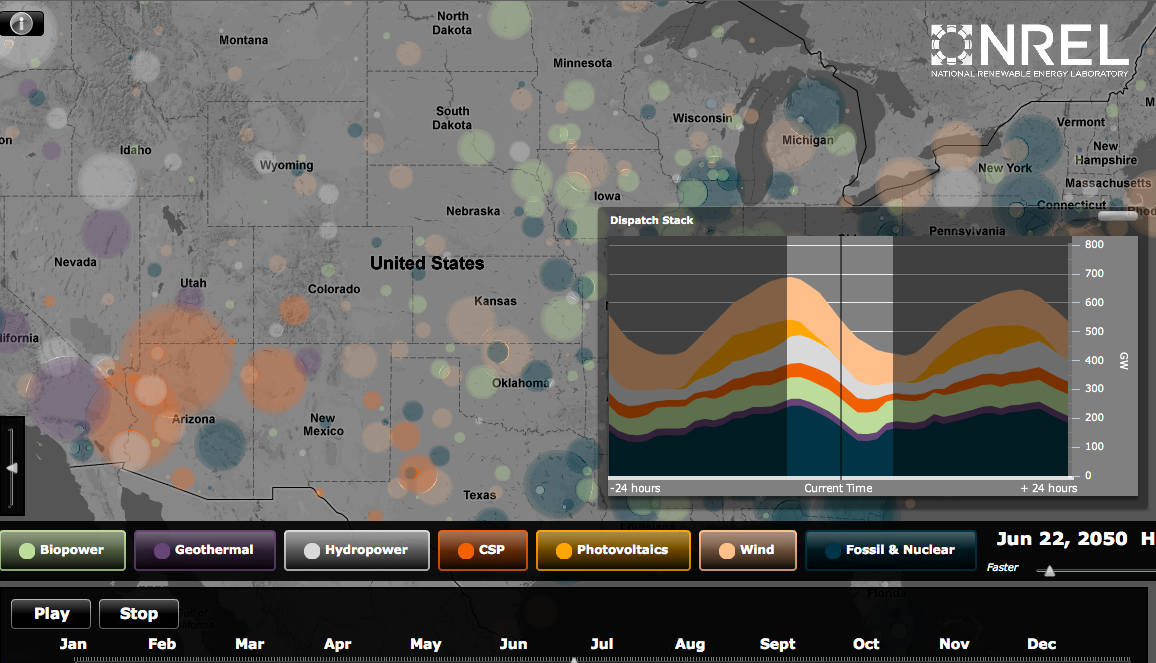The height and width of the screenshot is (663, 1156).
Task: Toggle the Hydropower layer
Action: point(357,550)
